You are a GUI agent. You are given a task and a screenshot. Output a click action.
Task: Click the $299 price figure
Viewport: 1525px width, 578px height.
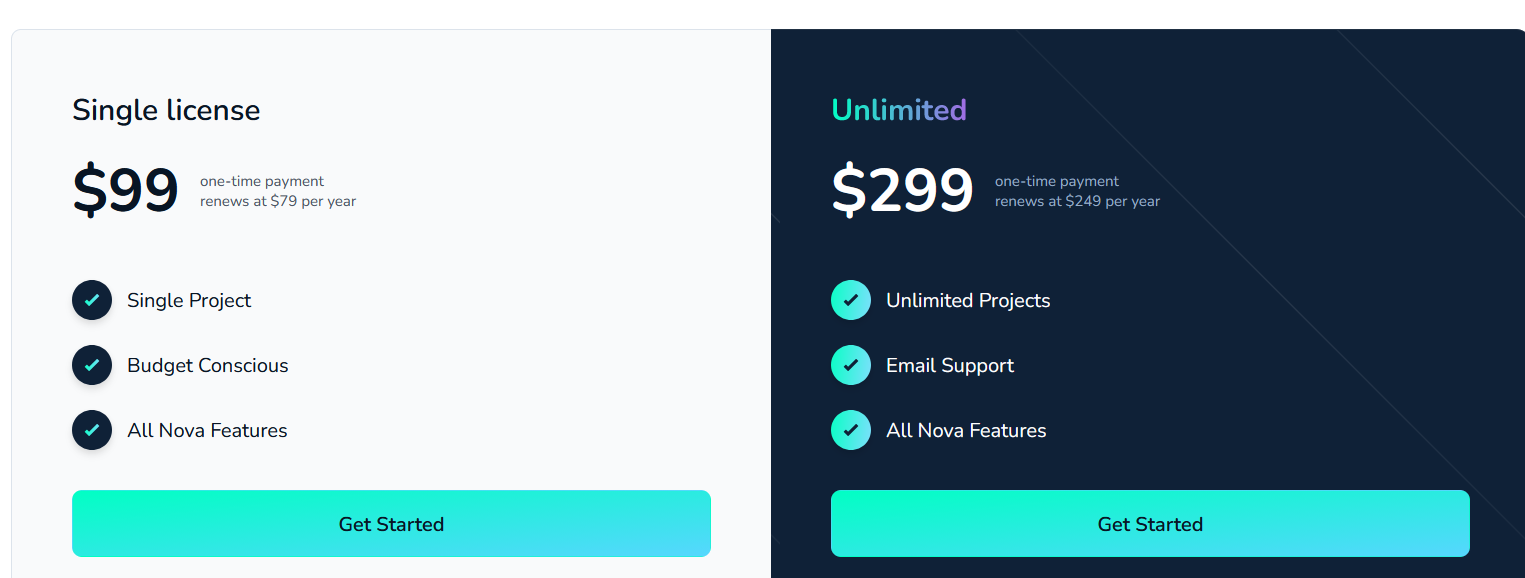tap(902, 190)
